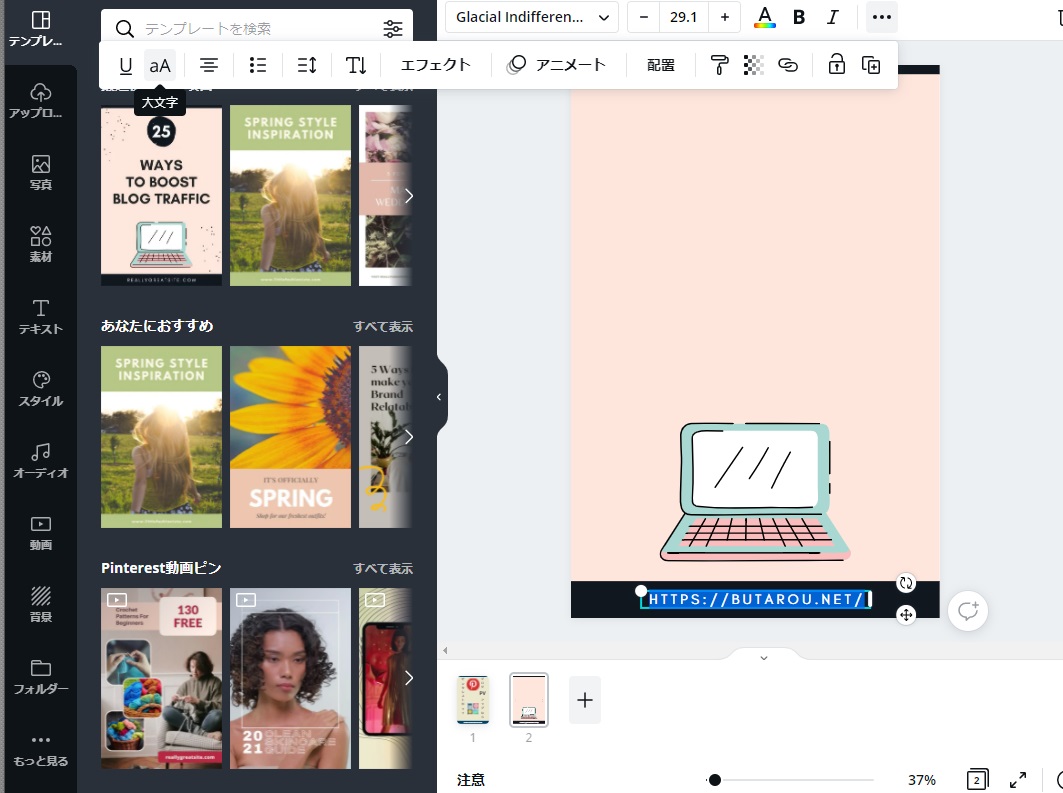
Task: Select the Clean Skincare Guide video template
Action: 290,678
